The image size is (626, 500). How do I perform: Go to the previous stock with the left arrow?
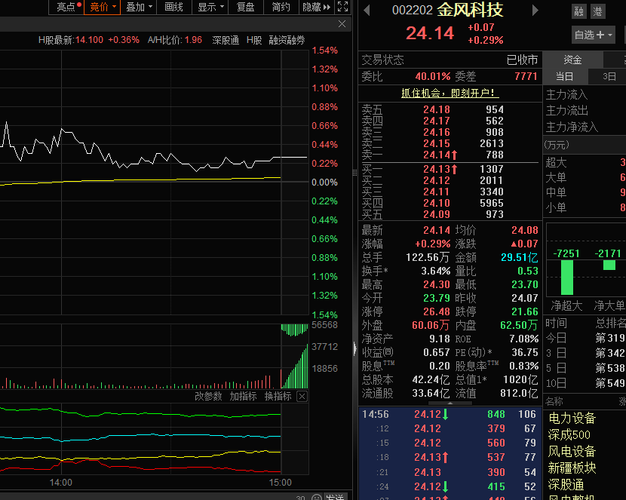[x=367, y=10]
